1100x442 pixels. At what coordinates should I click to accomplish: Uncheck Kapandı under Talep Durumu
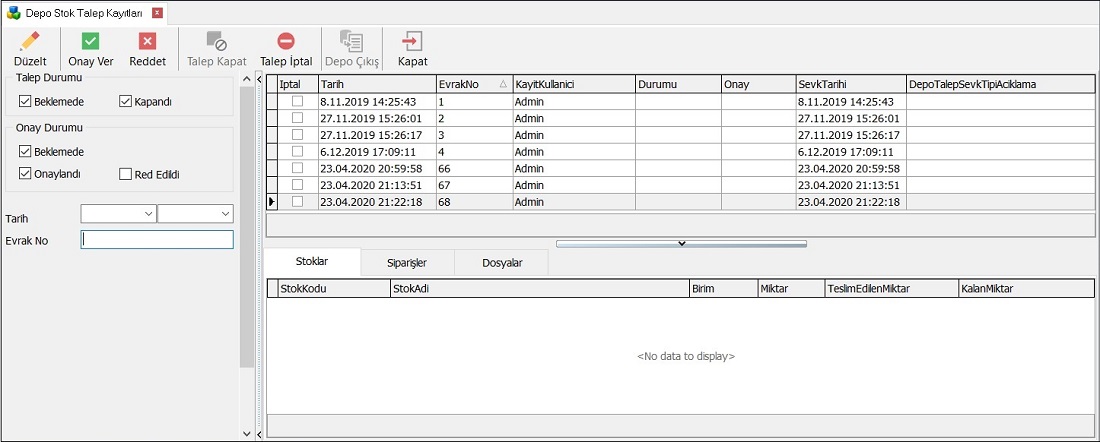pyautogui.click(x=126, y=101)
